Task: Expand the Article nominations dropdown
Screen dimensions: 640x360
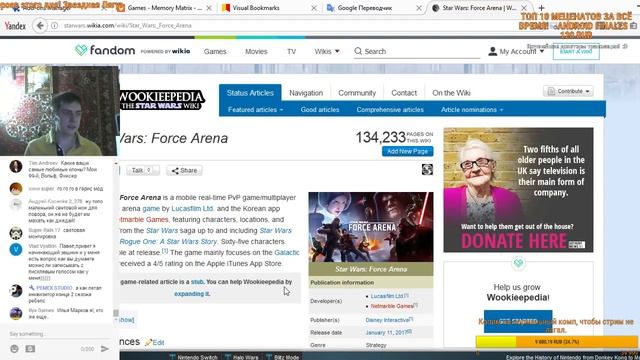Action: (x=472, y=110)
